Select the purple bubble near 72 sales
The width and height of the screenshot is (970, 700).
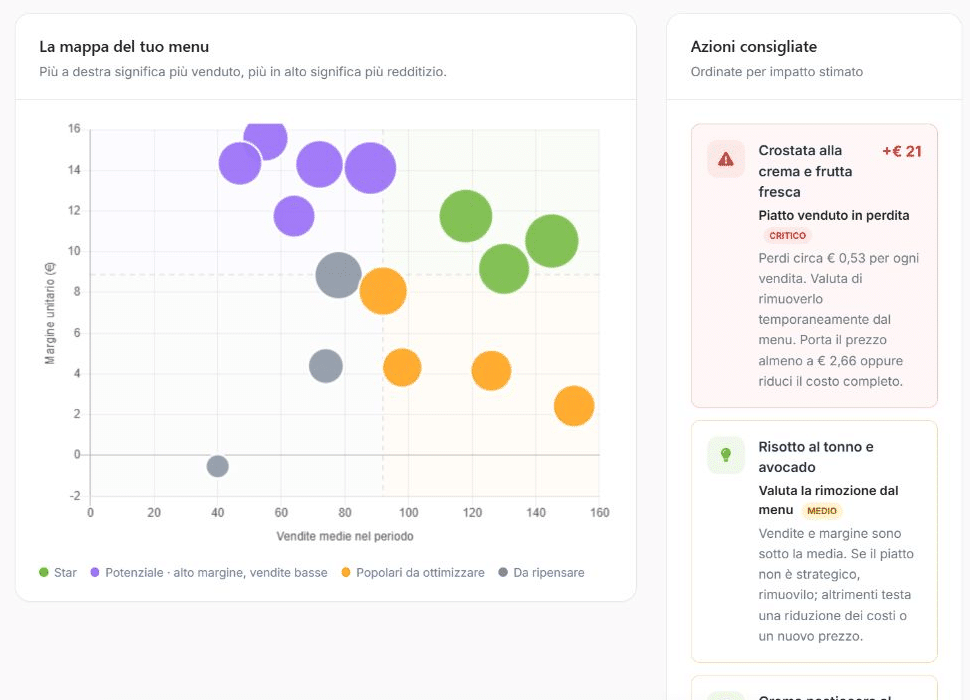(319, 164)
